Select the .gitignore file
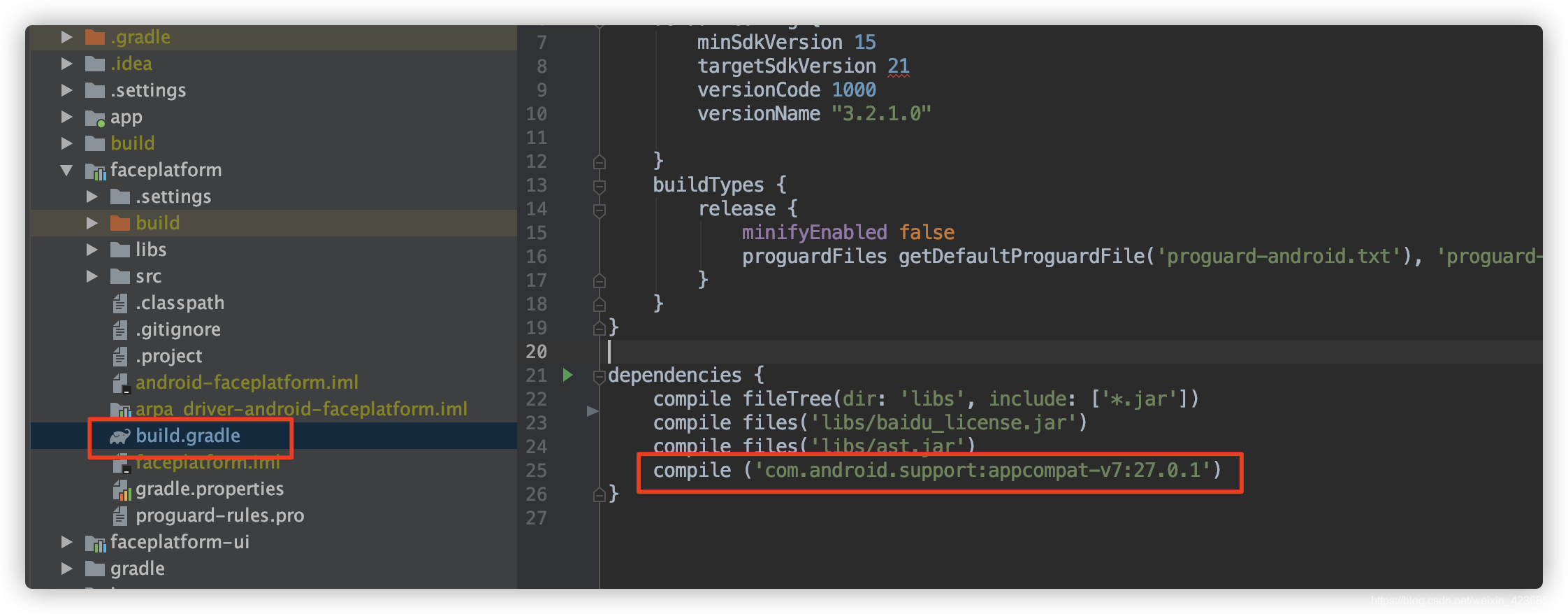This screenshot has width=1568, height=614. [178, 329]
